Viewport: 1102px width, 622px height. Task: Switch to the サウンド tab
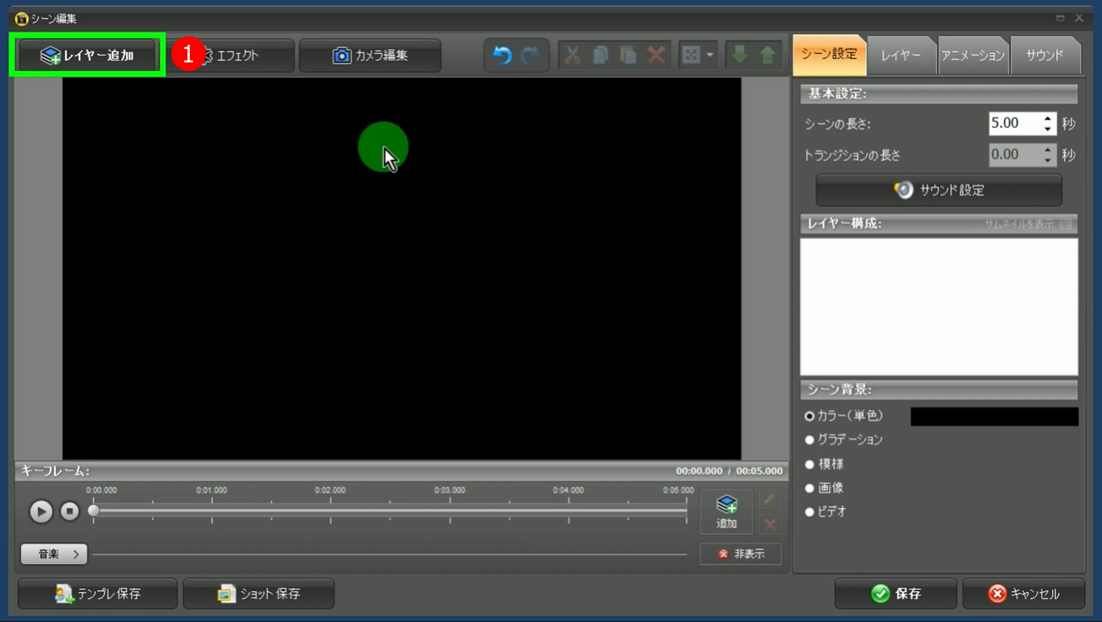[x=1044, y=56]
